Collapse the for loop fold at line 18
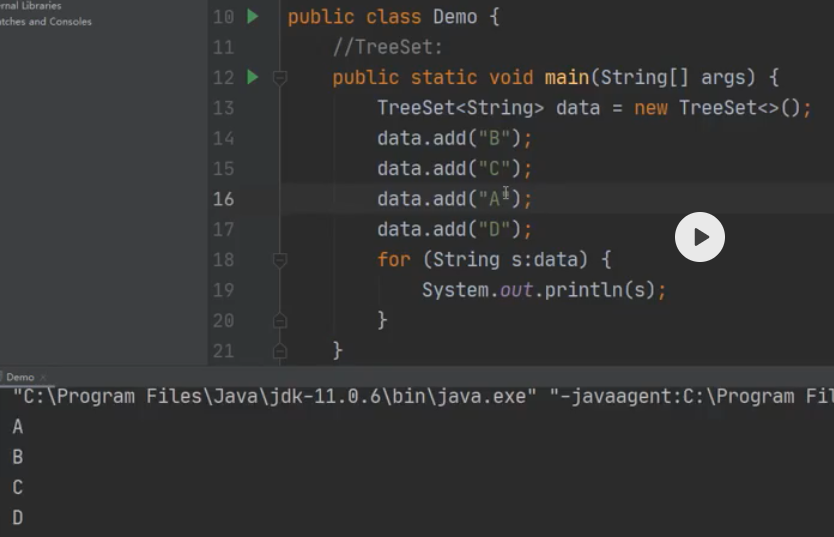Screen dimensions: 834x537 [x=280, y=260]
